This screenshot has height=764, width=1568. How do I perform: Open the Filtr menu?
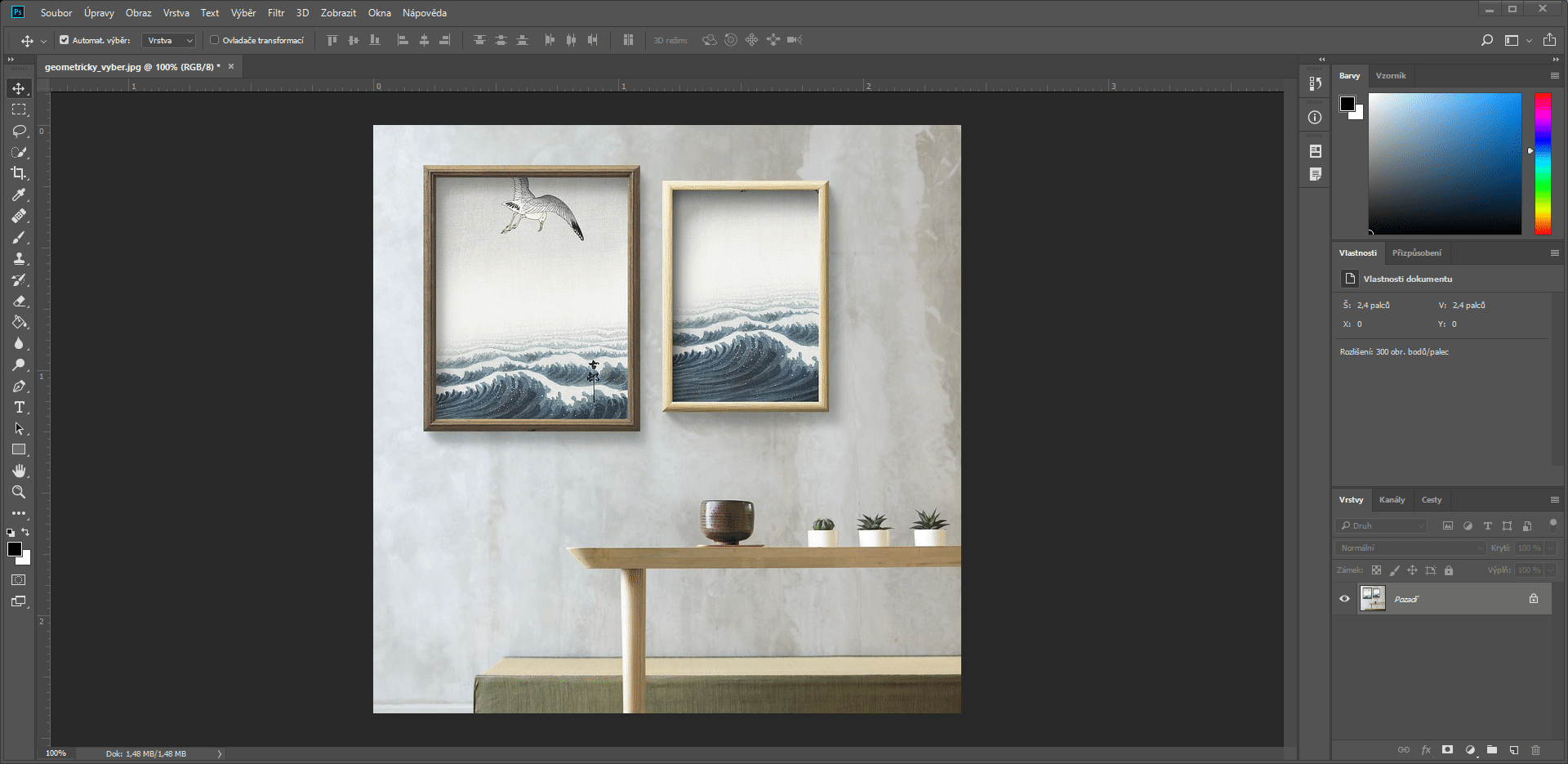click(275, 12)
